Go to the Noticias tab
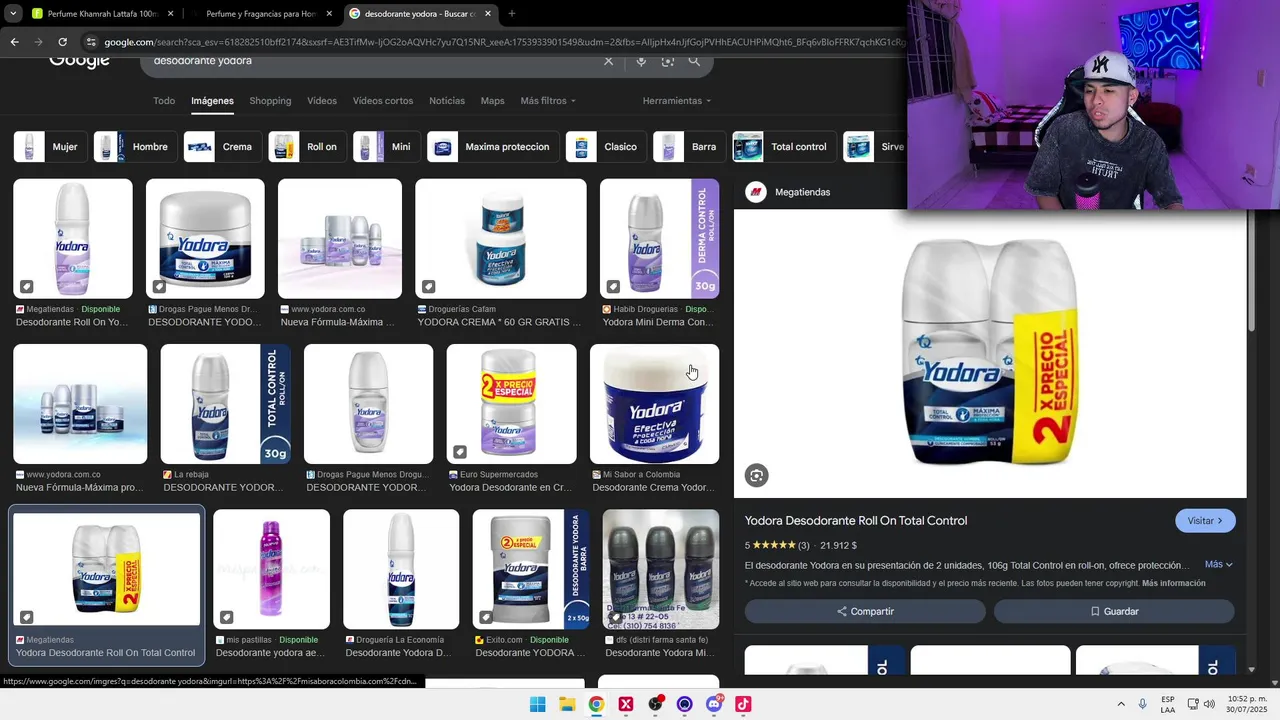 (447, 101)
